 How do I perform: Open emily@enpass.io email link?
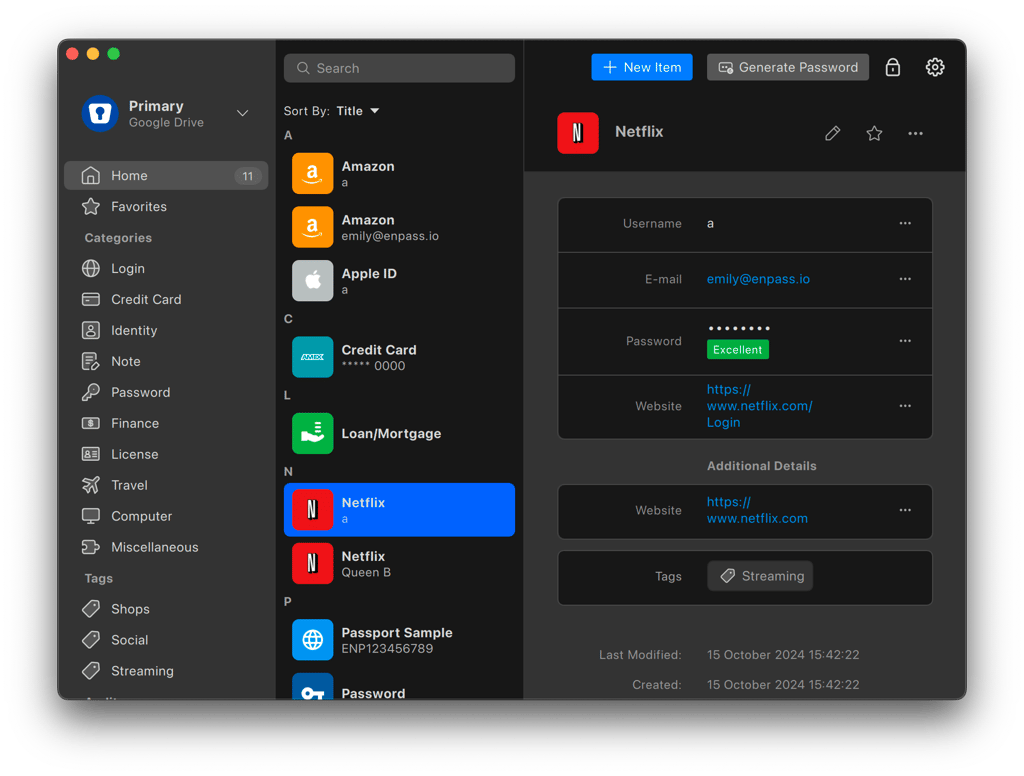[x=758, y=279]
